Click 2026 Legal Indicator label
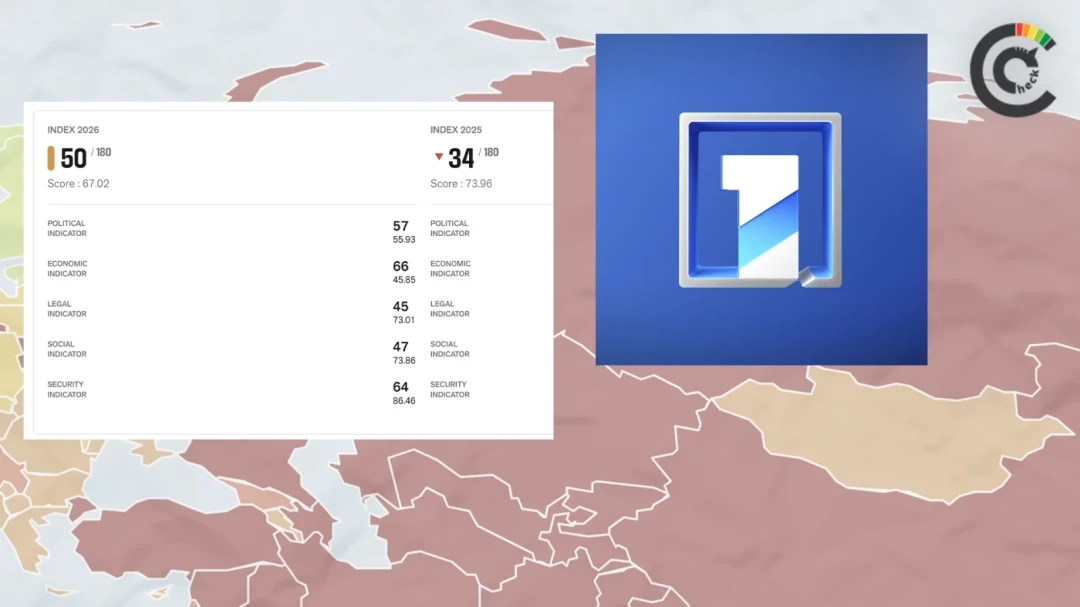The image size is (1080, 607). 67,309
